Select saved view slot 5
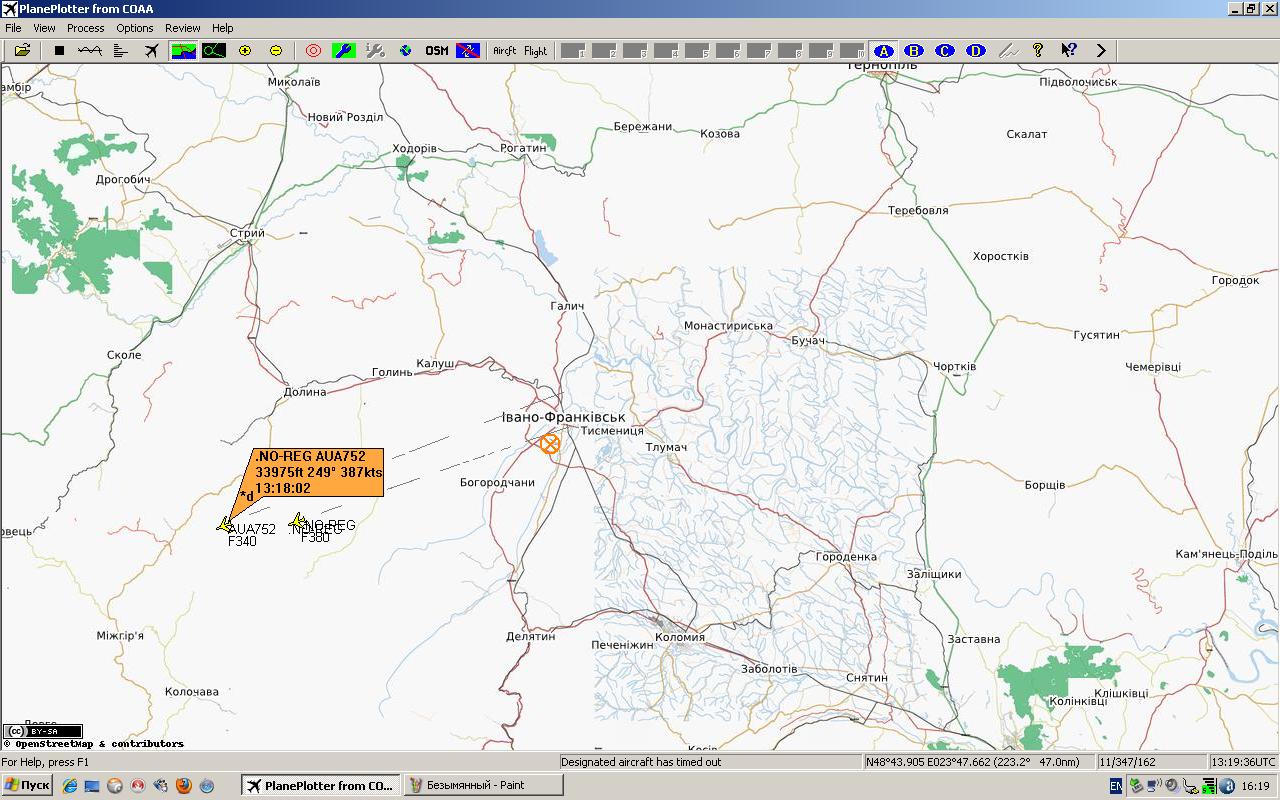This screenshot has width=1280, height=800. tap(697, 50)
